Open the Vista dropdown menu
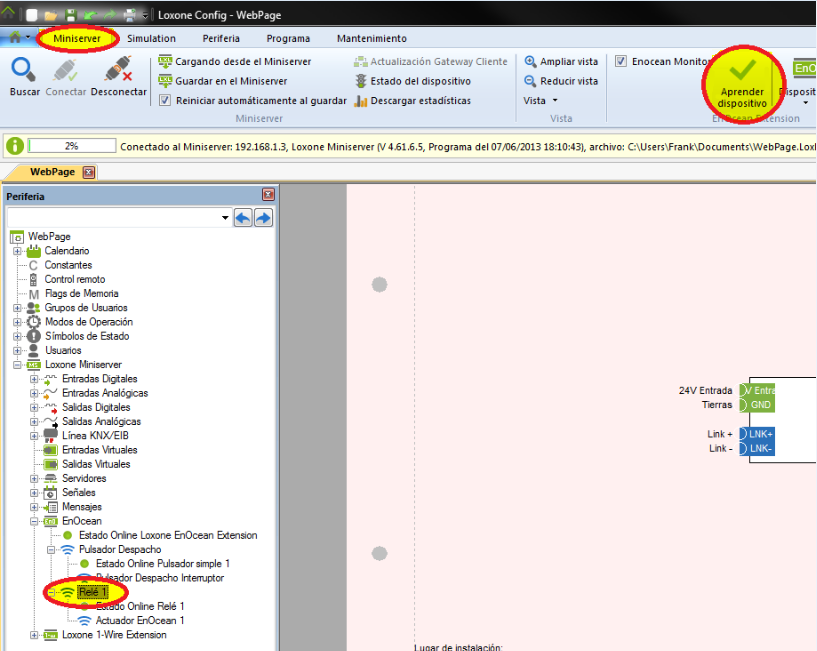Screen dimensions: 817x651 [540, 101]
